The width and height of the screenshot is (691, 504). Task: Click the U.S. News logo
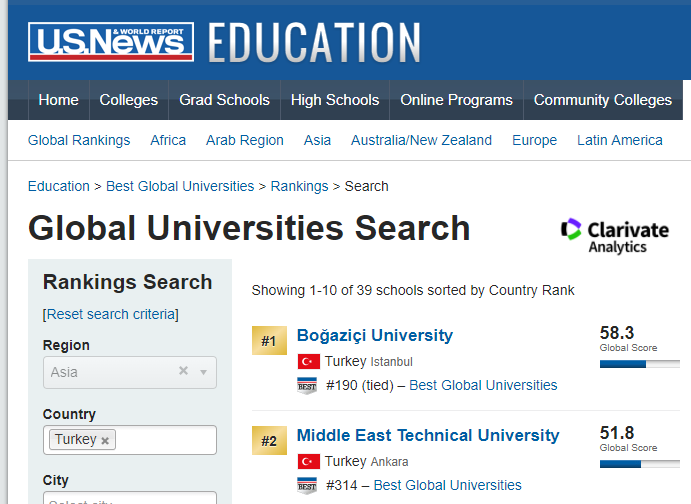[111, 42]
